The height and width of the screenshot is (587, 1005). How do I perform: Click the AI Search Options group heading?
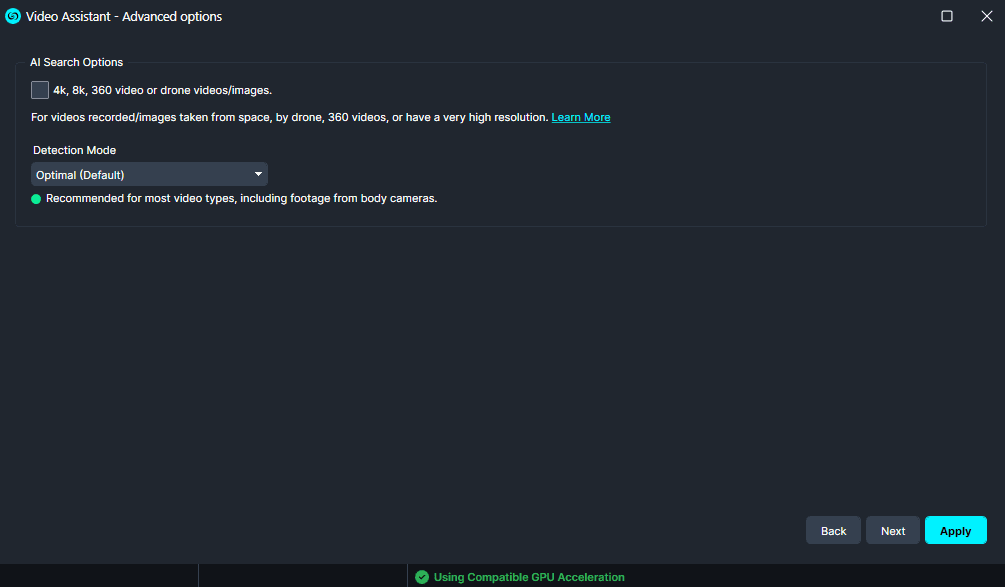(x=76, y=62)
